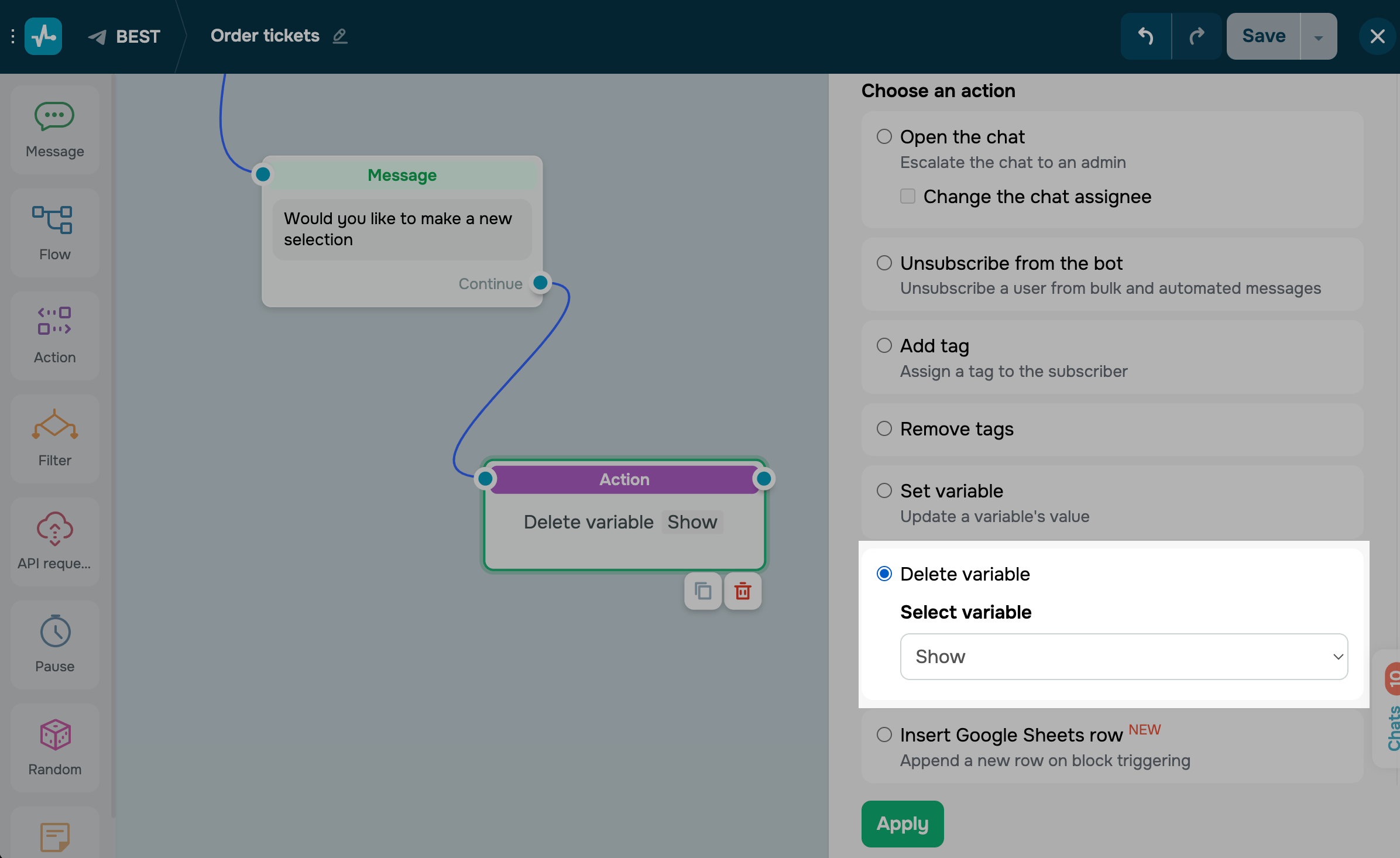The height and width of the screenshot is (858, 1400).
Task: Click the Choose an action heading
Action: pos(938,91)
